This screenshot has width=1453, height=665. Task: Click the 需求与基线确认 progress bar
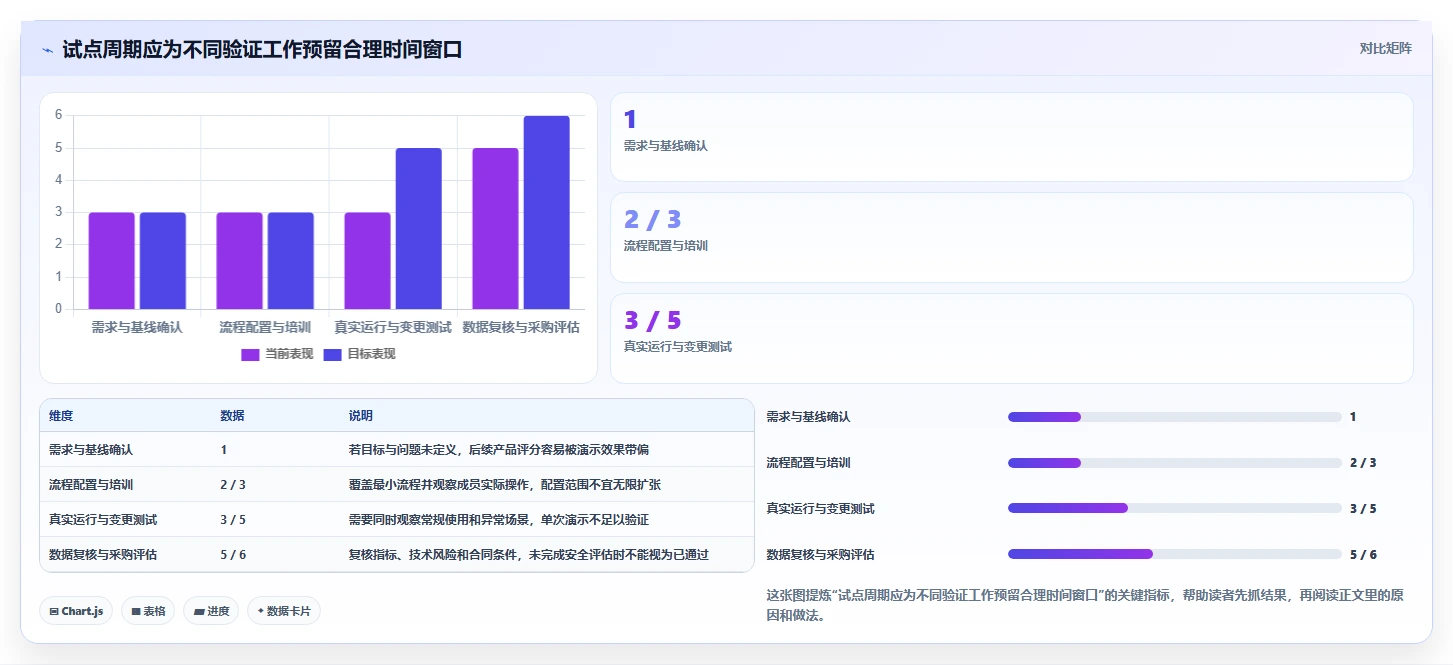[x=1174, y=417]
